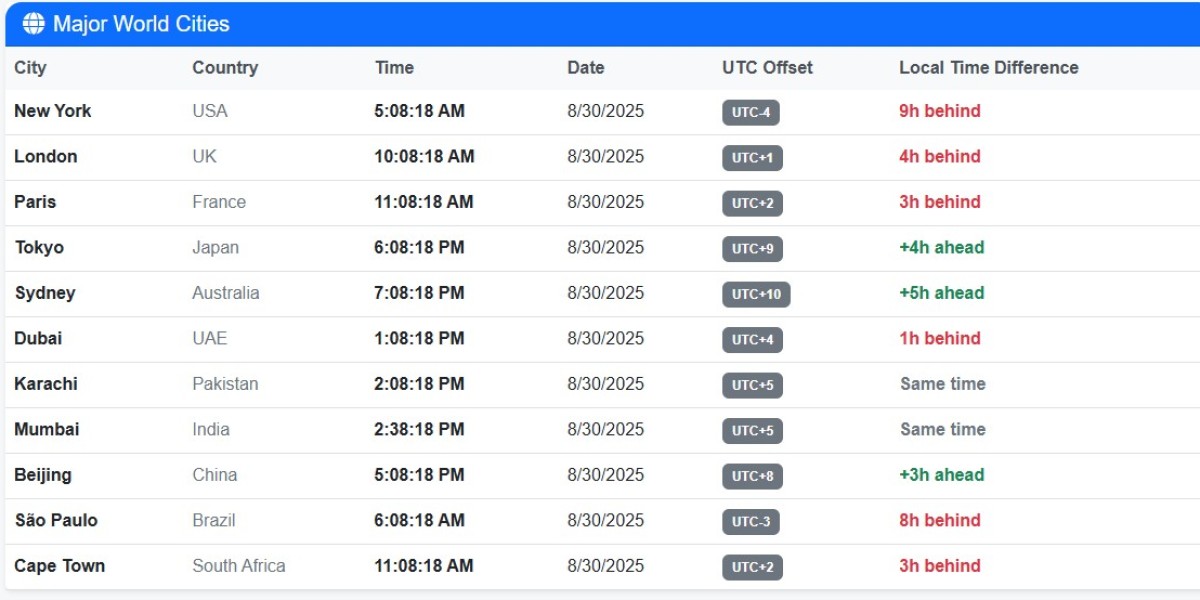The width and height of the screenshot is (1200, 600).
Task: Select the Same time label for Karachi
Action: [x=942, y=384]
